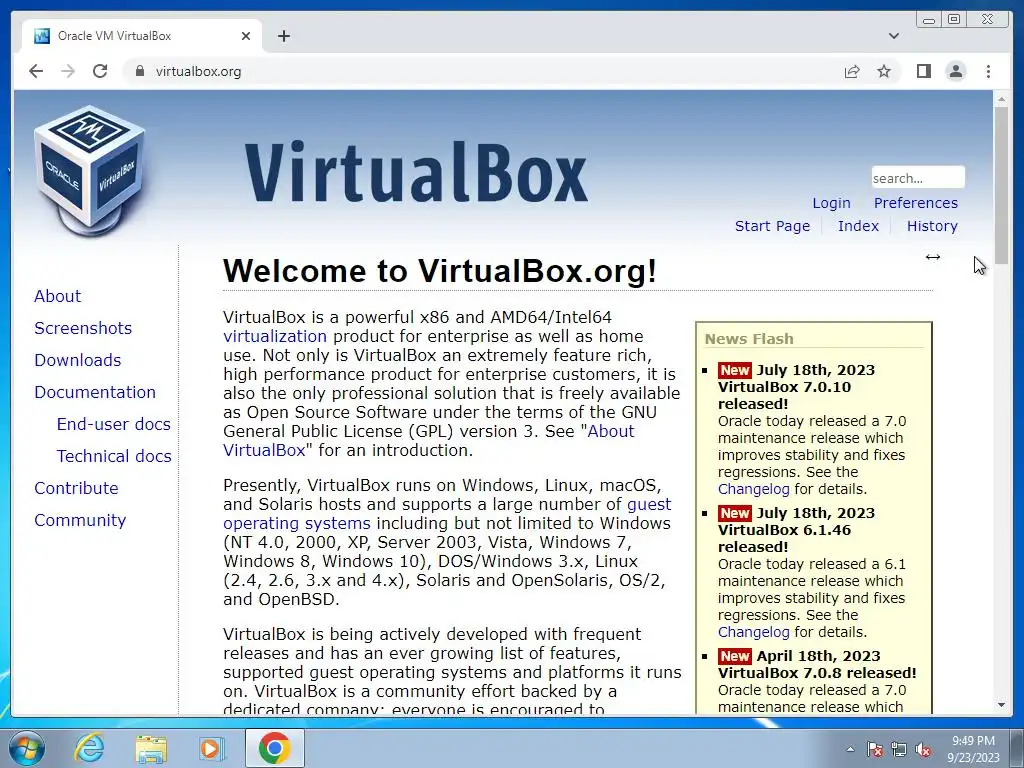Click the address bar URL virtualbox.org
Image resolution: width=1024 pixels, height=768 pixels.
click(x=199, y=71)
